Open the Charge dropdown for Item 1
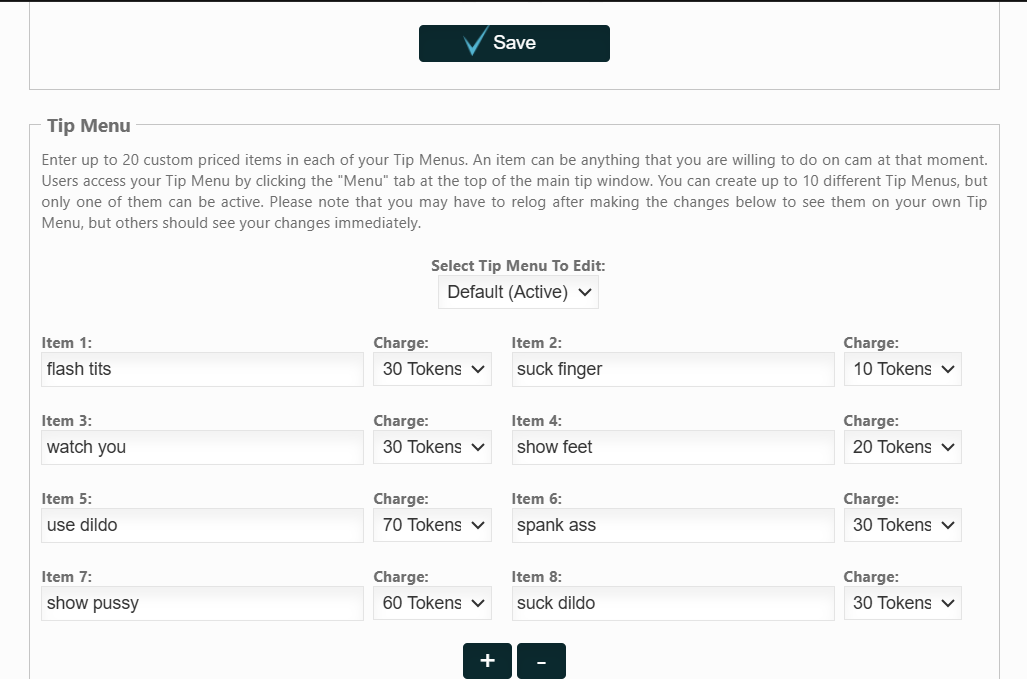 pyautogui.click(x=432, y=369)
